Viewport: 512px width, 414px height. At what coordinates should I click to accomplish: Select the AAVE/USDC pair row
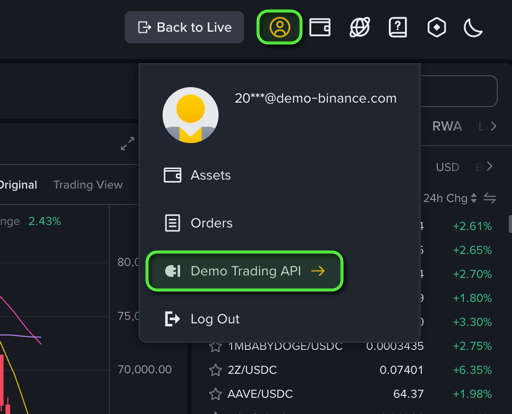(x=350, y=394)
